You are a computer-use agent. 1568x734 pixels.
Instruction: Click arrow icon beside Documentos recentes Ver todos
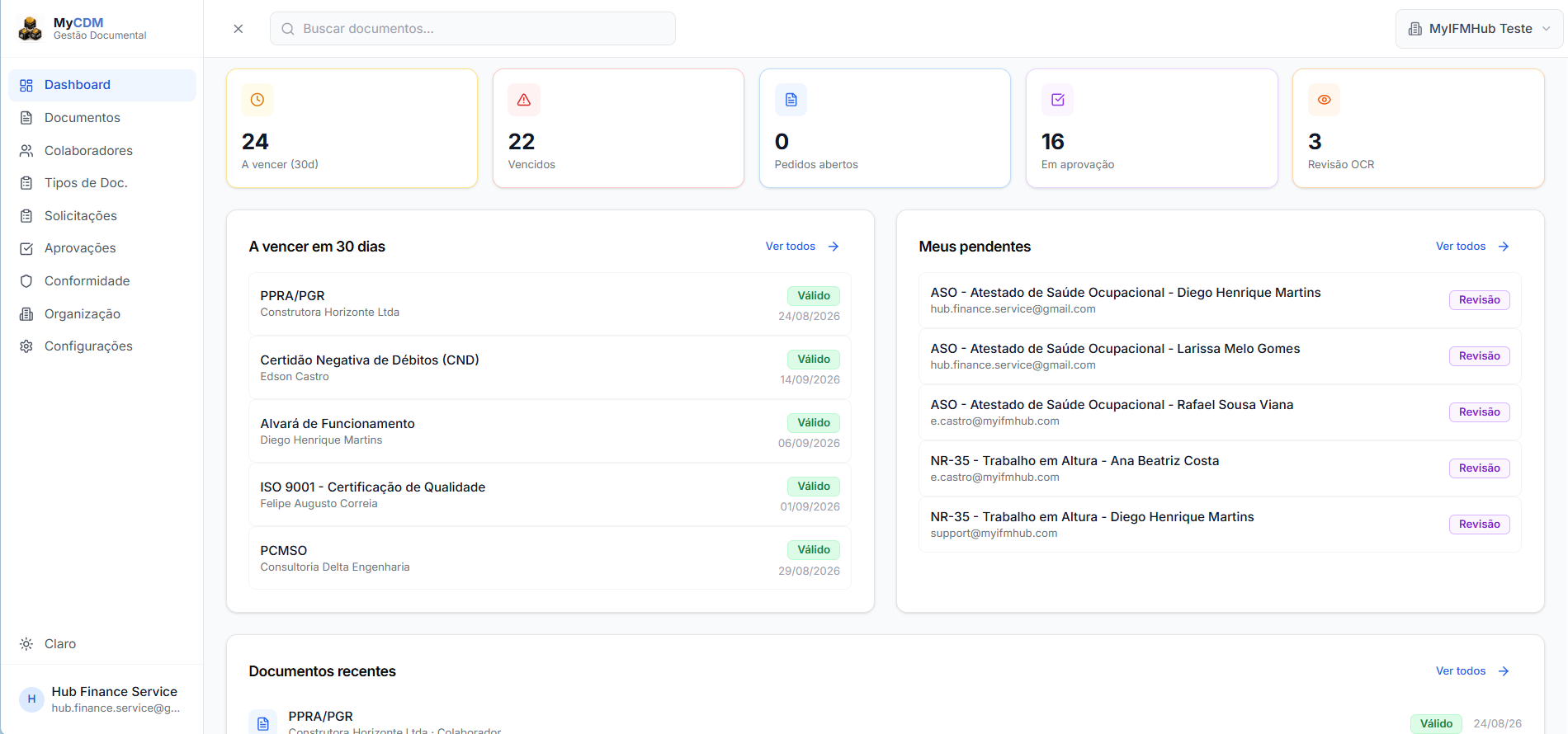[1504, 671]
